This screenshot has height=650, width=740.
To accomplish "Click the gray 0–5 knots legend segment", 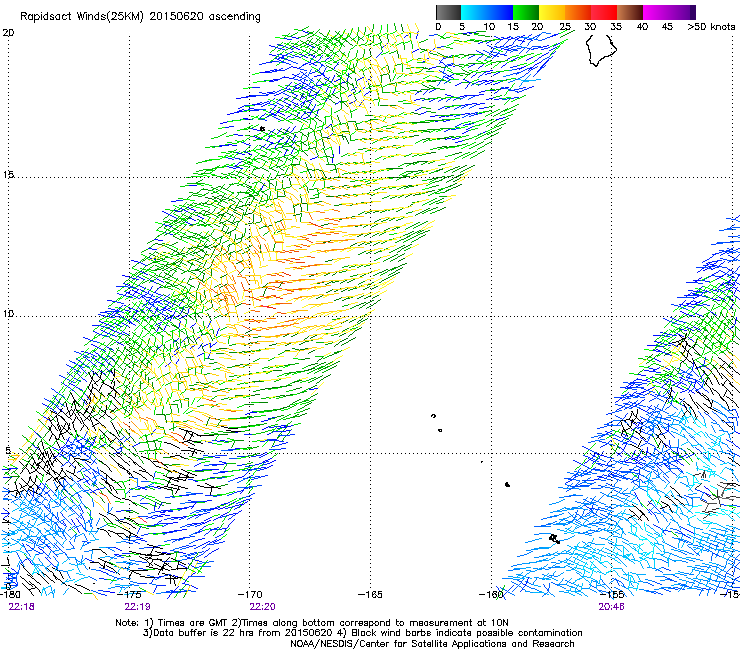I will 448,12.
